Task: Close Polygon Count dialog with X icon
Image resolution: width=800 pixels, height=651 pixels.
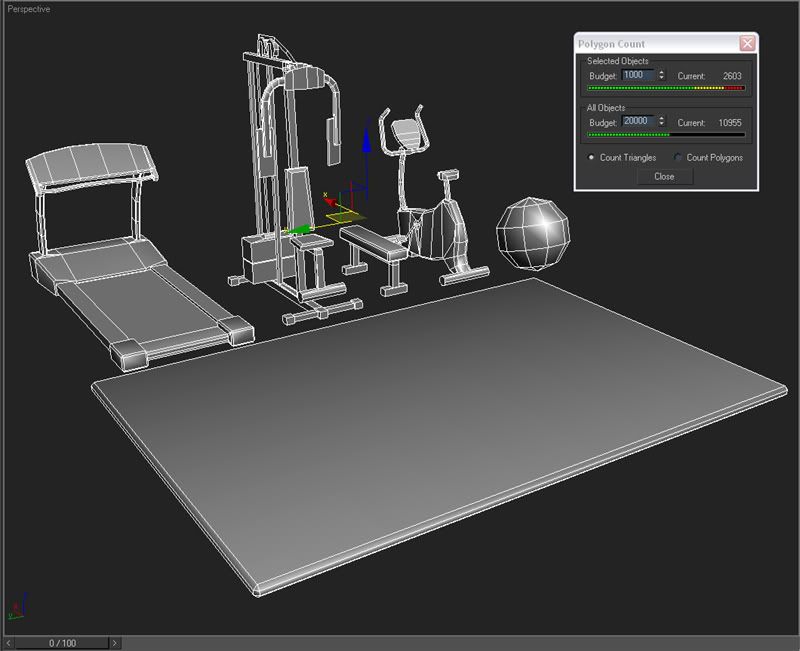Action: coord(746,44)
